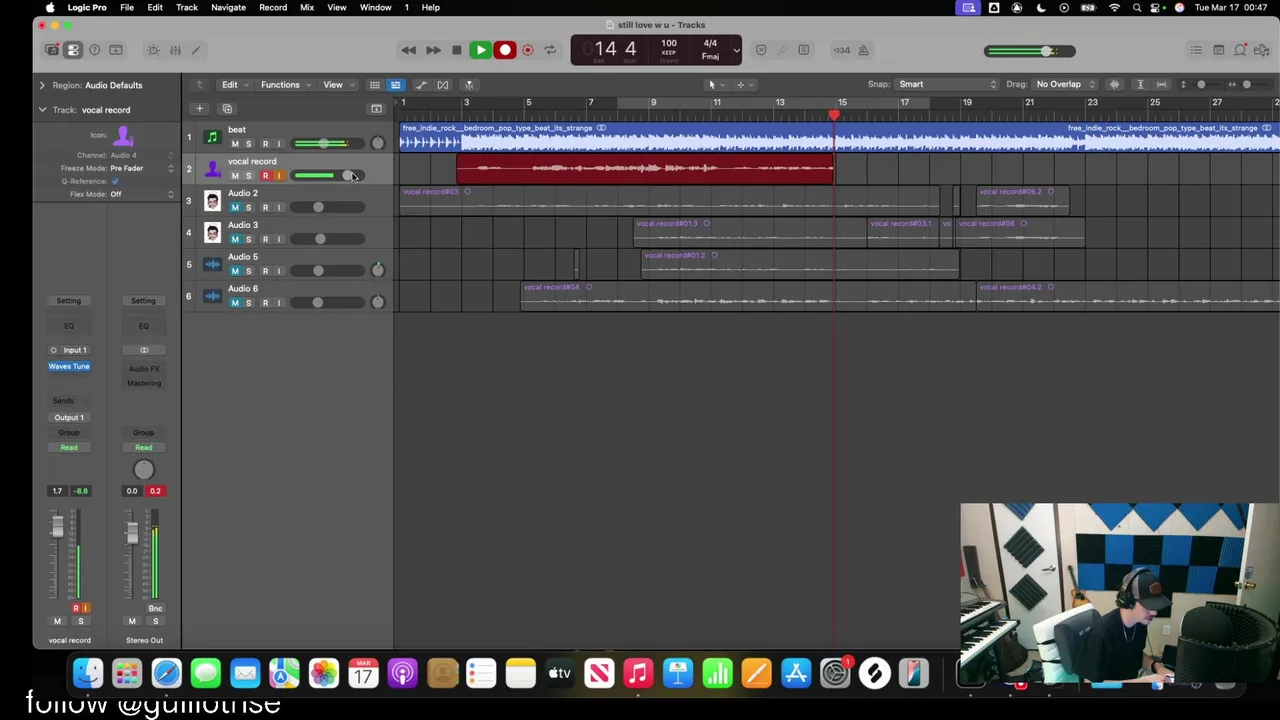Click the Waves Tune plugin slot
Screen dimensions: 1280x720
(69, 366)
